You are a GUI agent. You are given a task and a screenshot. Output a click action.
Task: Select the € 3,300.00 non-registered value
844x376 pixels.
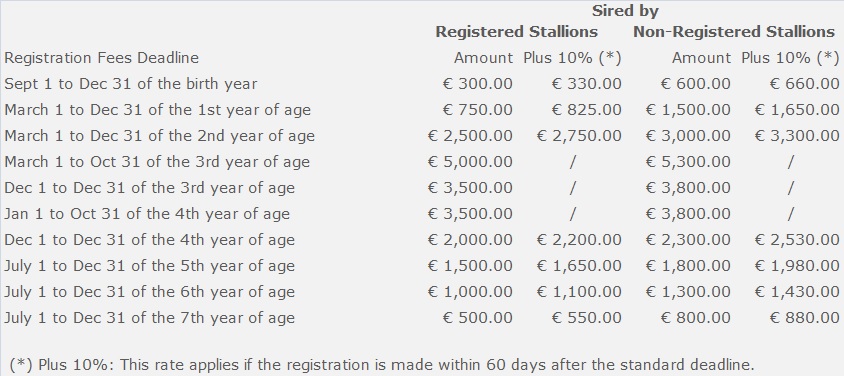[797, 136]
